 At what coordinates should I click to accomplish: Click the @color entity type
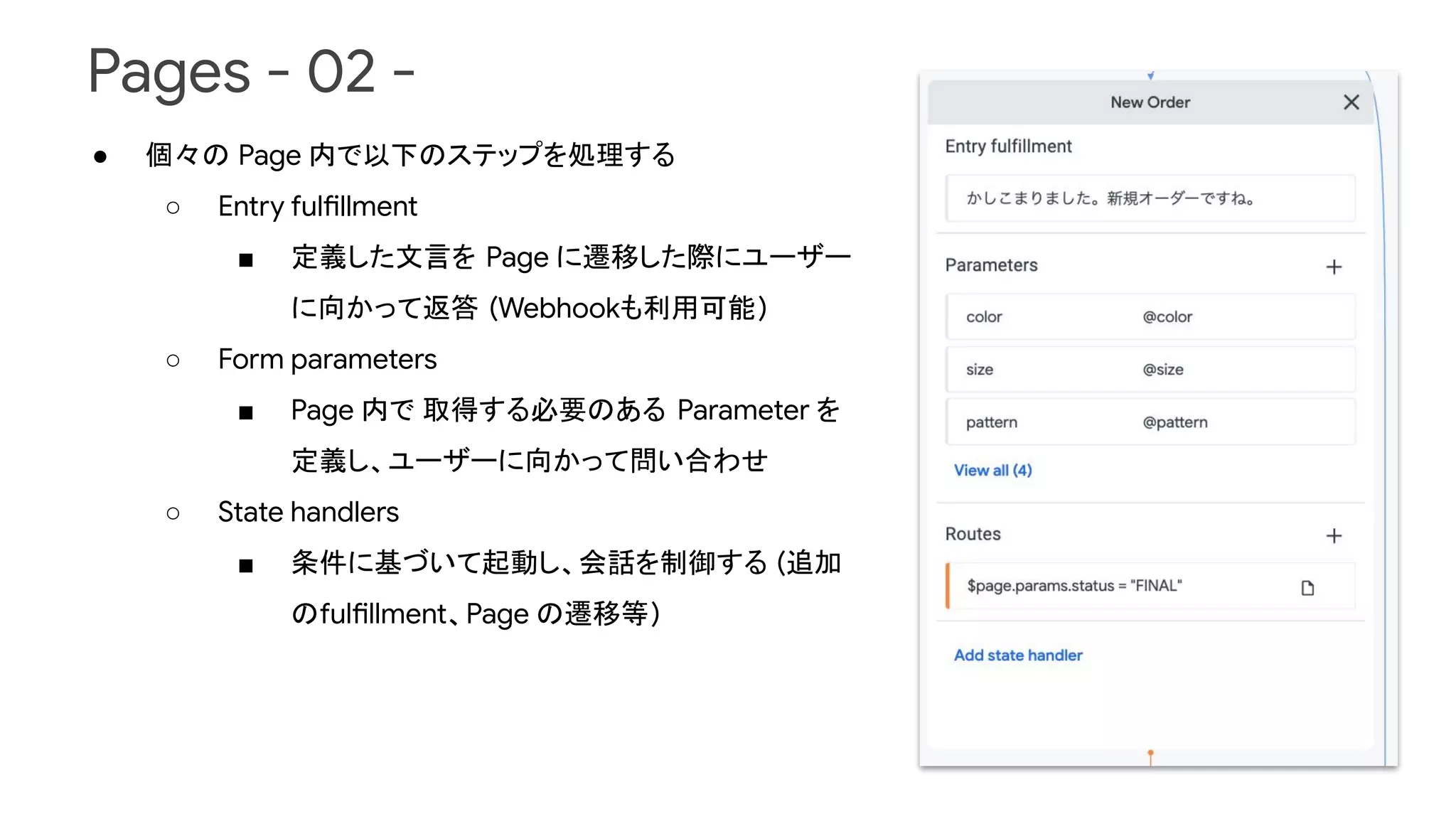(x=1167, y=317)
